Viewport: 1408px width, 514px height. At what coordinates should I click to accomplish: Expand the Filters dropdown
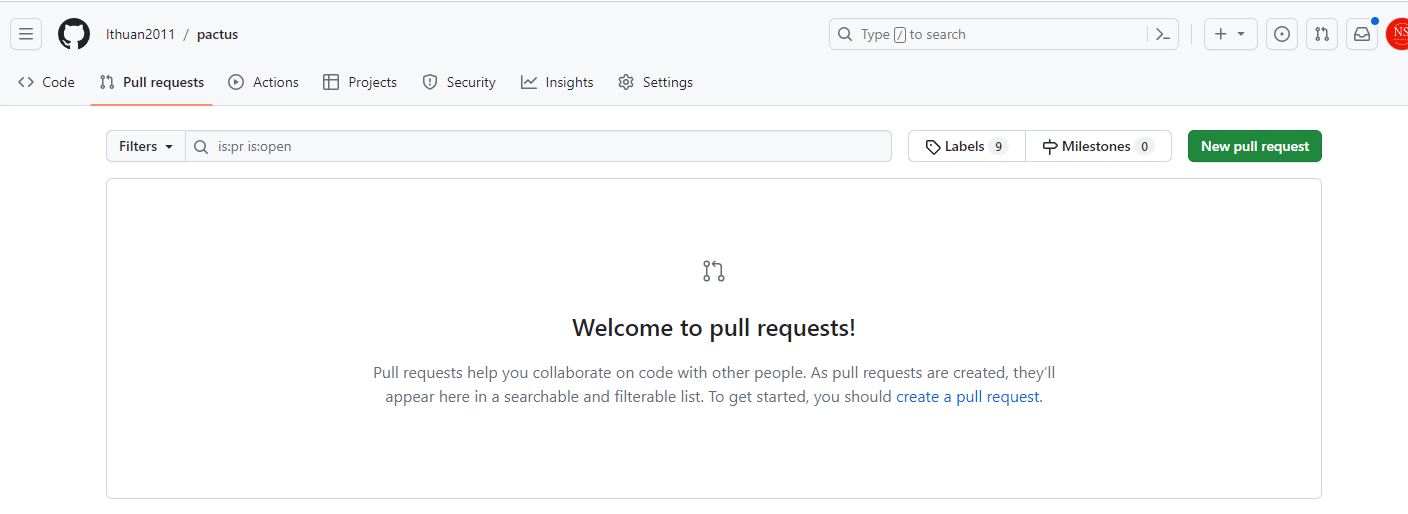tap(146, 146)
